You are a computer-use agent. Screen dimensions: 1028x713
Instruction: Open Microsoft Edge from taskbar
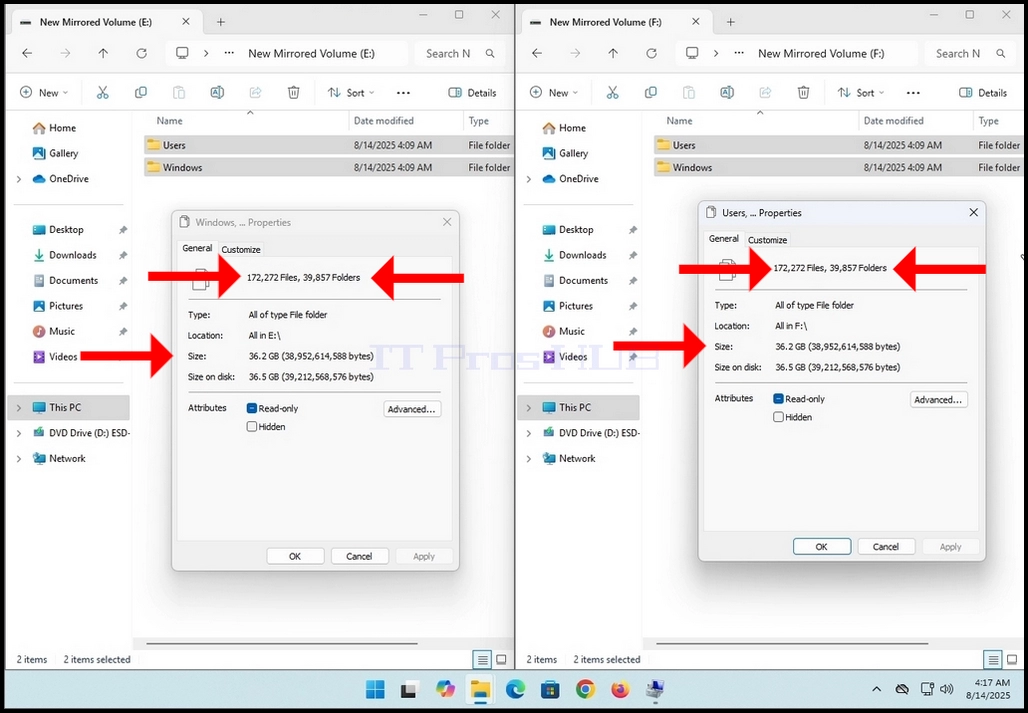[515, 689]
